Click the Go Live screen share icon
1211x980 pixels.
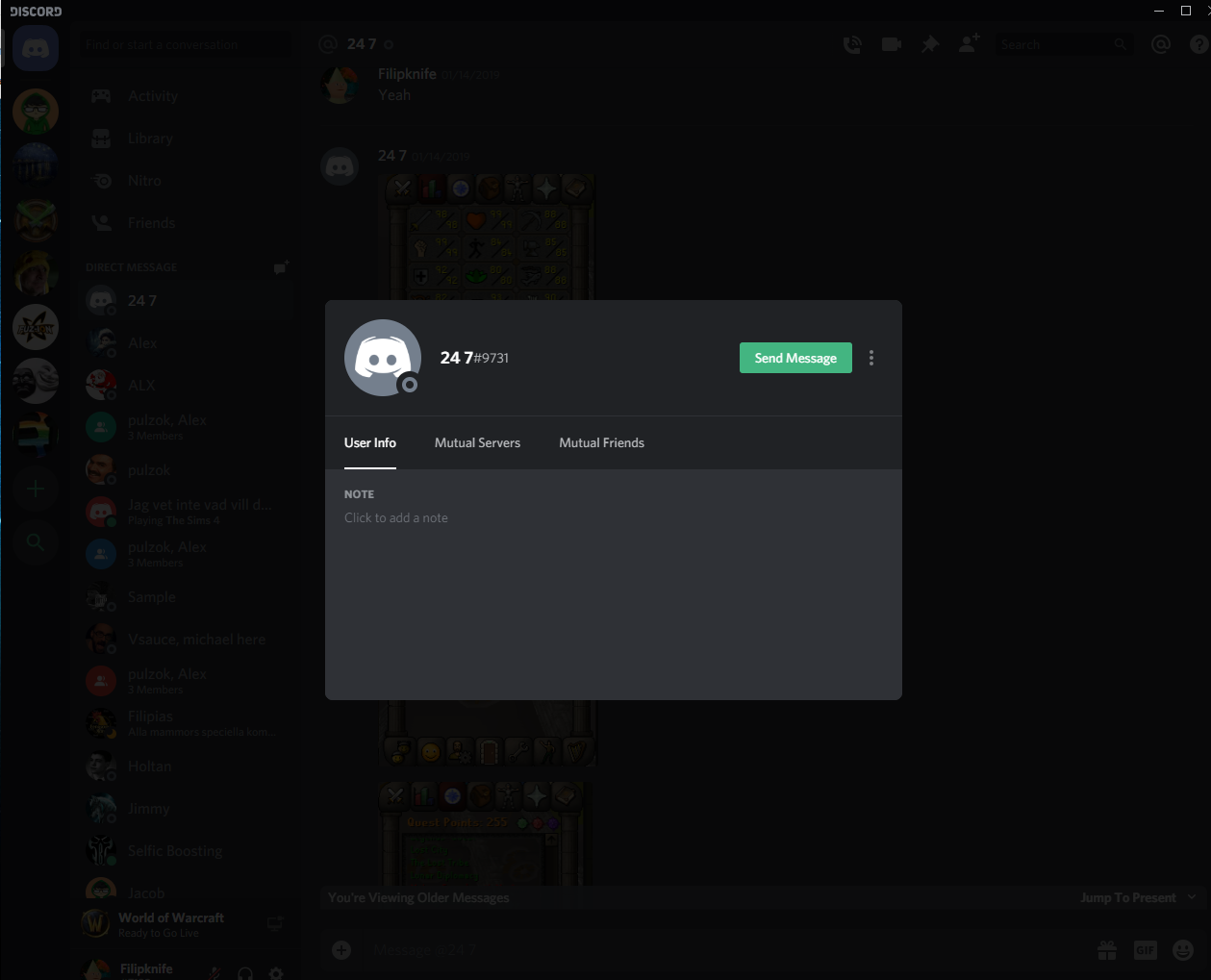click(x=275, y=924)
